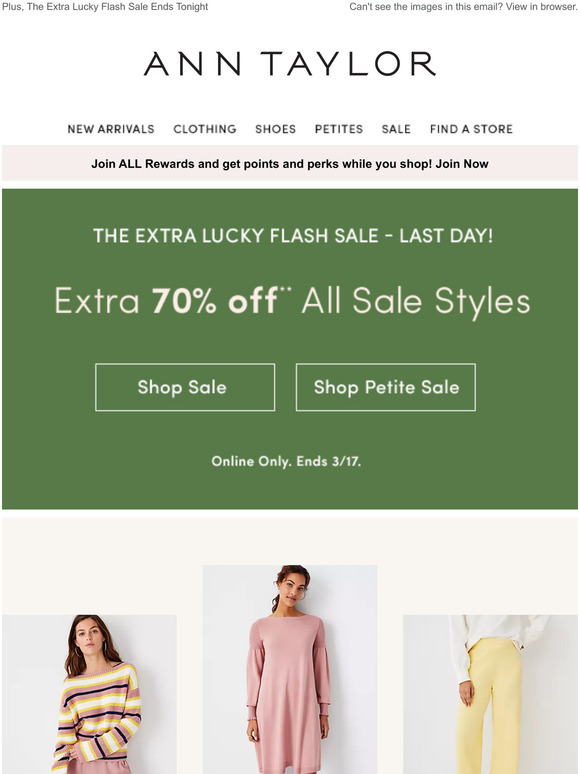
Task: Open Find a Store link
Action: [x=471, y=129]
